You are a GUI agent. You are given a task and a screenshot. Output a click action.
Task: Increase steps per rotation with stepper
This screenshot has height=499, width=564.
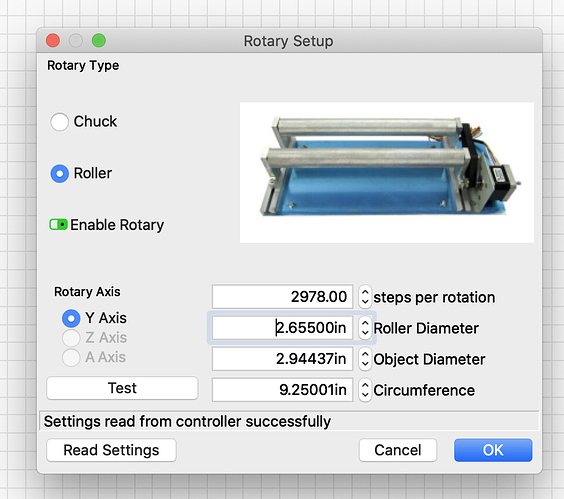pos(365,292)
